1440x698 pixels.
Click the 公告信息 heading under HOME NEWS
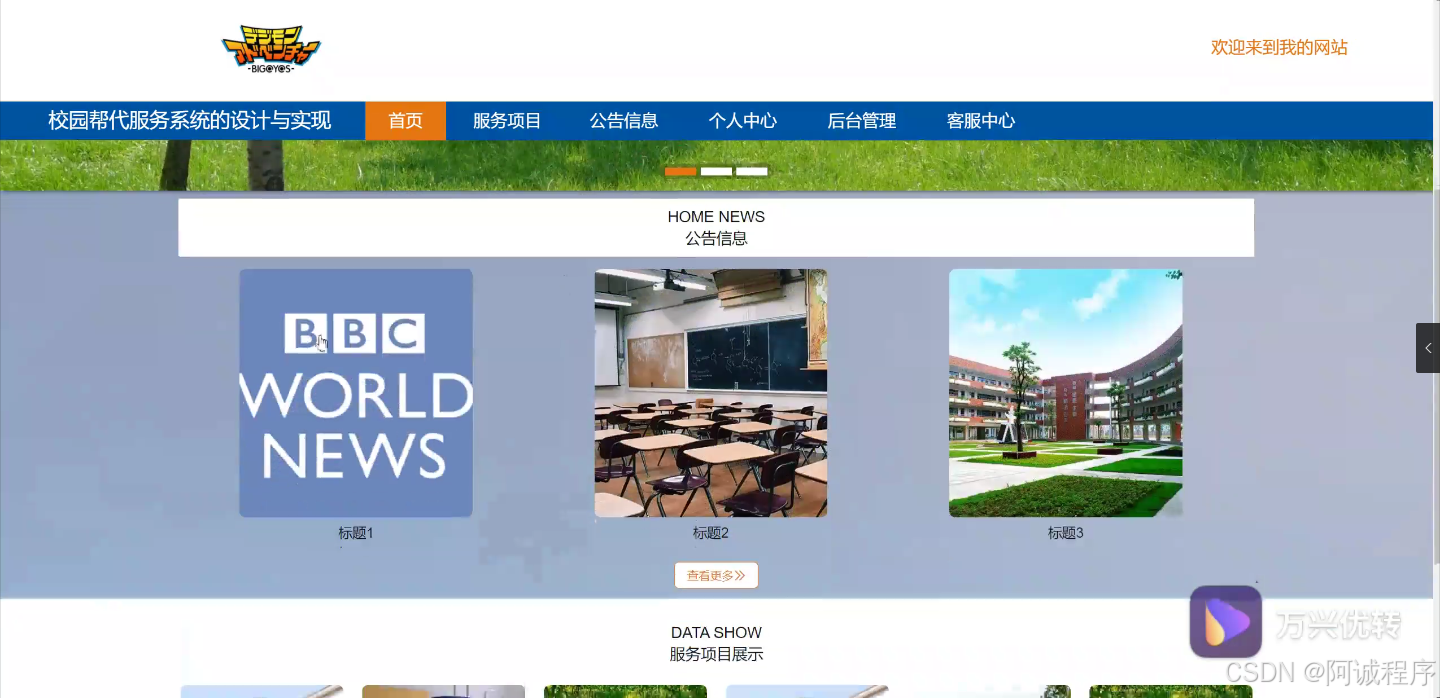pyautogui.click(x=716, y=239)
